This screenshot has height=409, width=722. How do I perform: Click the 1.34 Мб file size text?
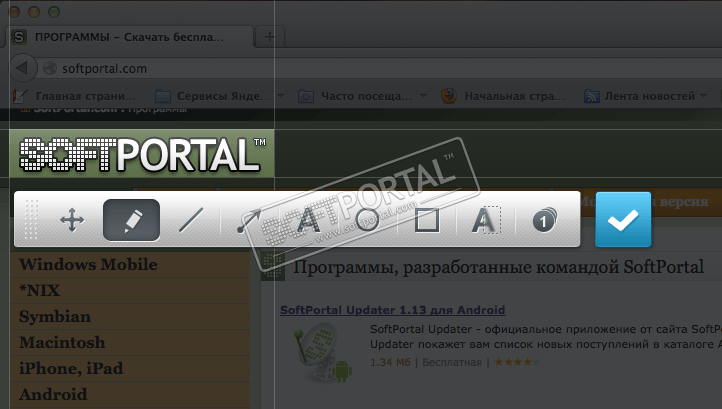(x=390, y=362)
